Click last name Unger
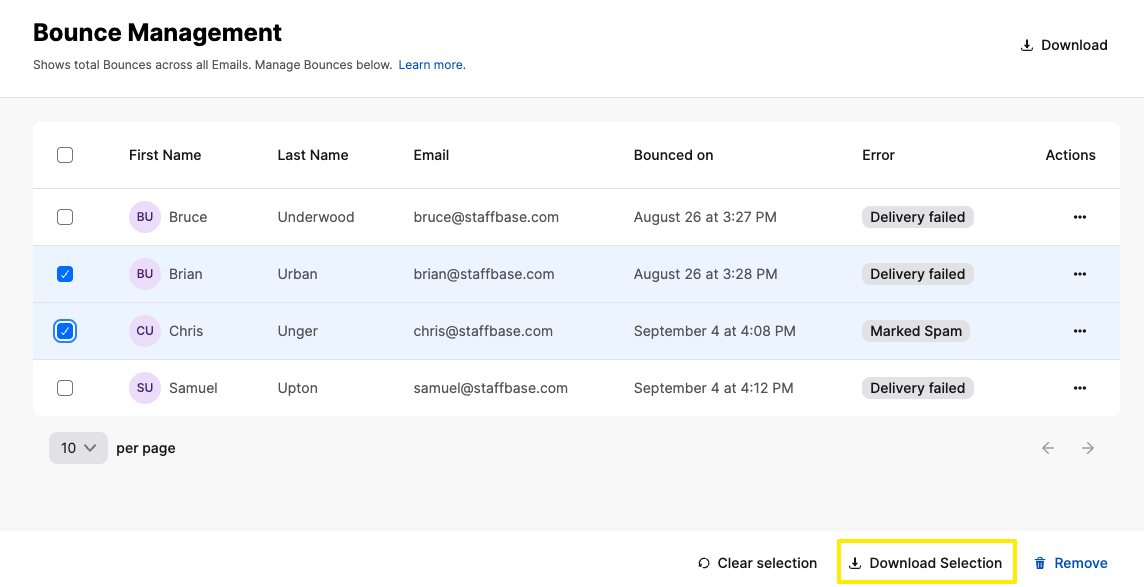1144x587 pixels. tap(298, 331)
